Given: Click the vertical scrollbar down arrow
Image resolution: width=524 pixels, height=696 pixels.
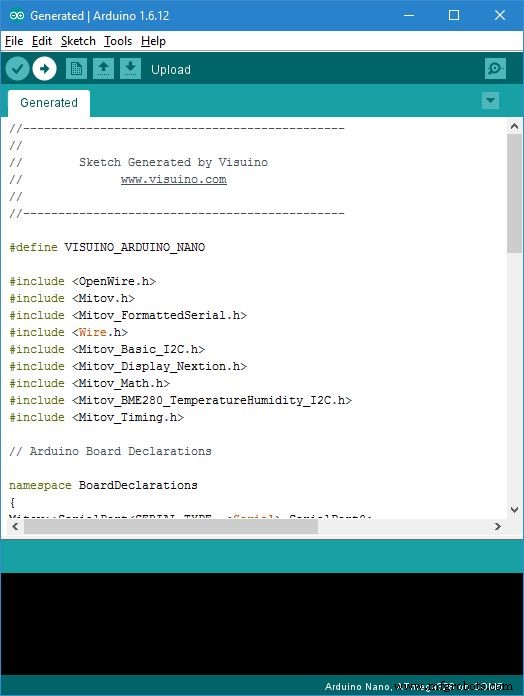Looking at the screenshot, I should pyautogui.click(x=514, y=510).
